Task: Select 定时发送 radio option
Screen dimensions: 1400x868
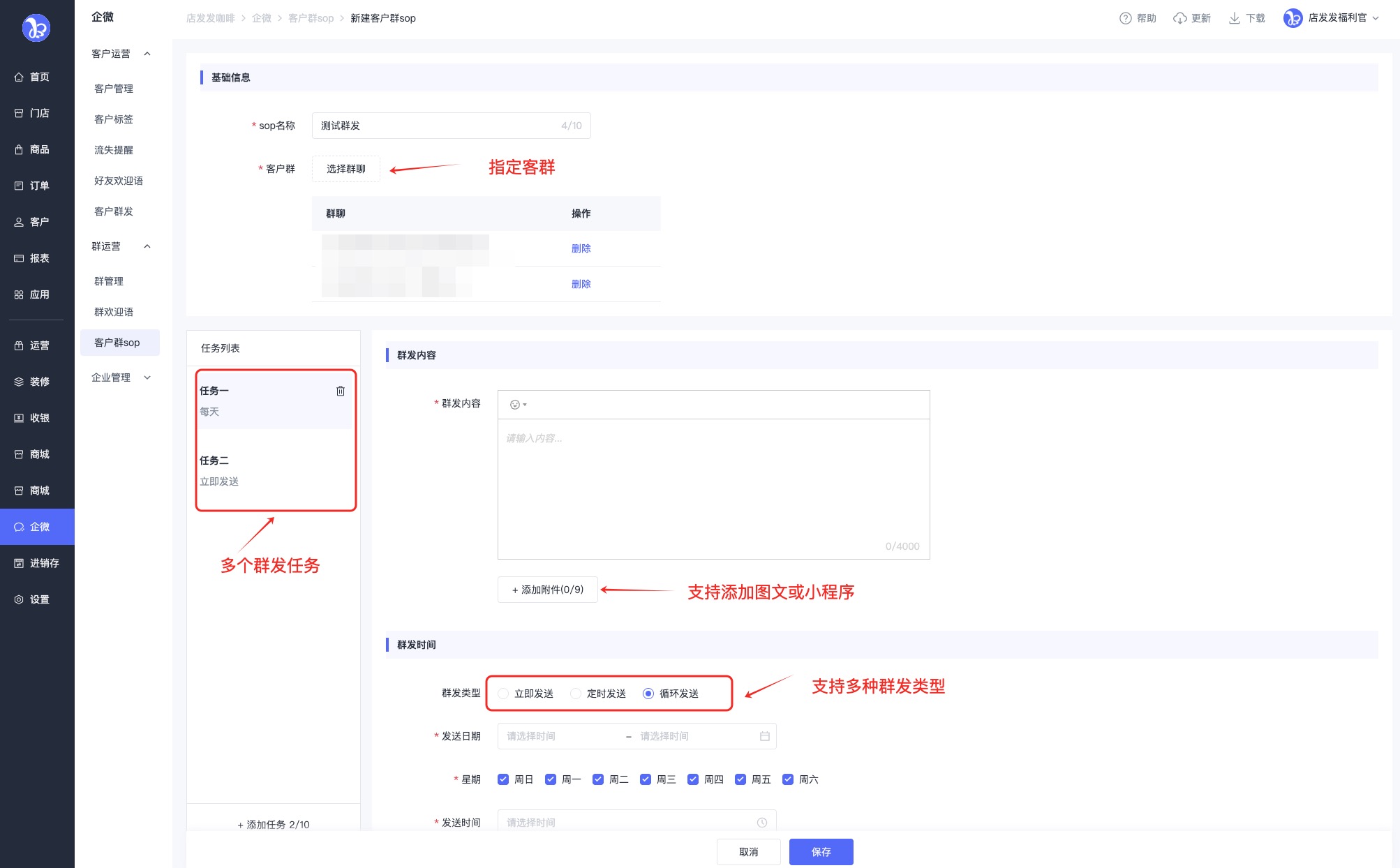Action: pyautogui.click(x=576, y=694)
